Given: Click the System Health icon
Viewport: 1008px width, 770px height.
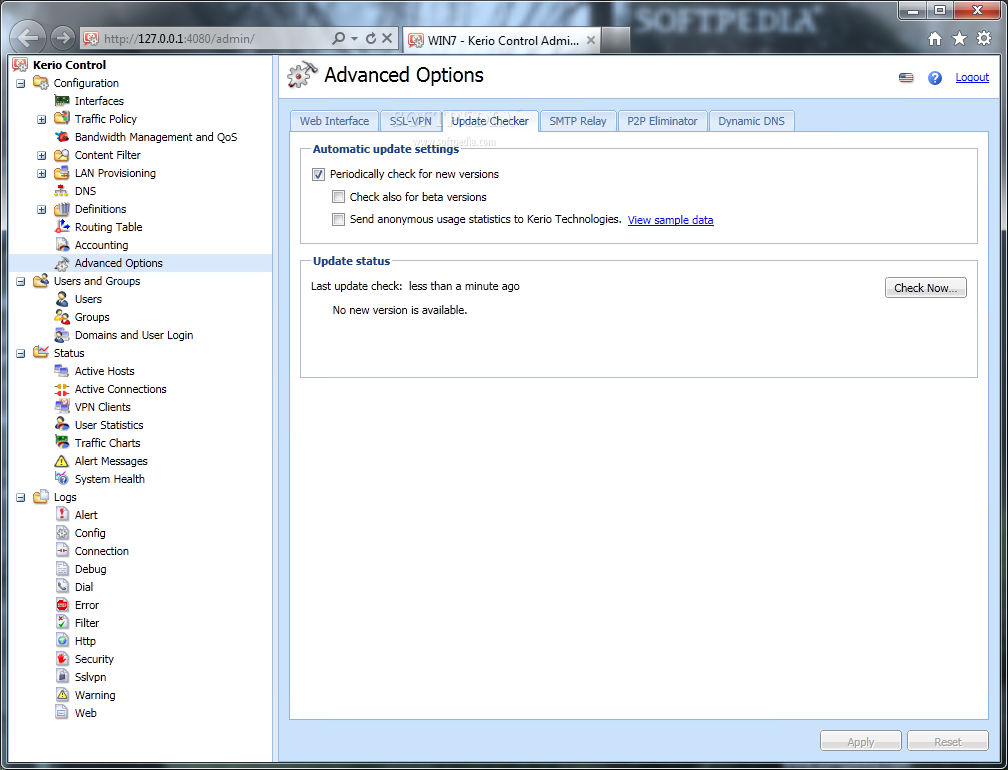Looking at the screenshot, I should (x=62, y=479).
